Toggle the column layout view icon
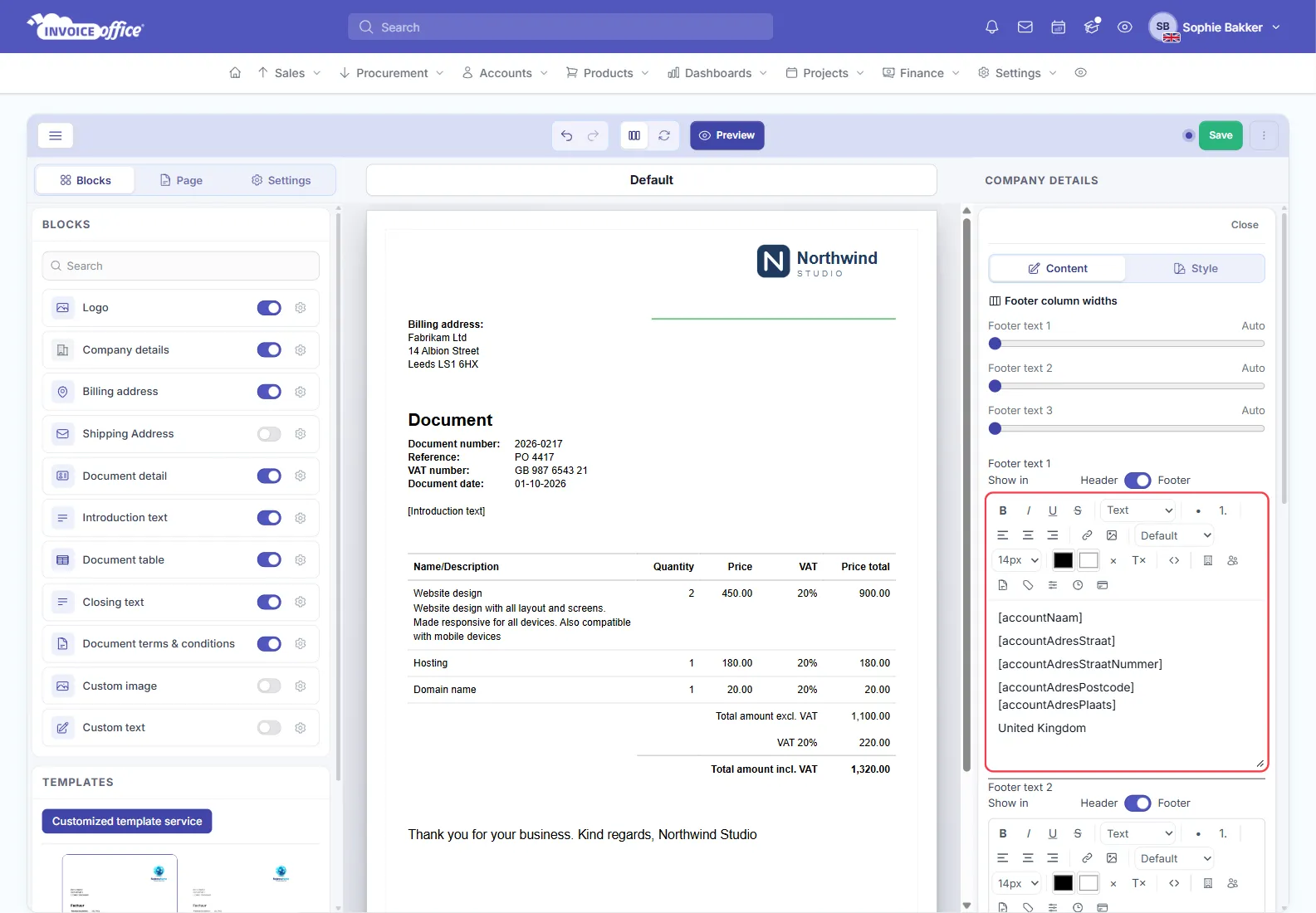This screenshot has height=913, width=1316. coord(634,135)
